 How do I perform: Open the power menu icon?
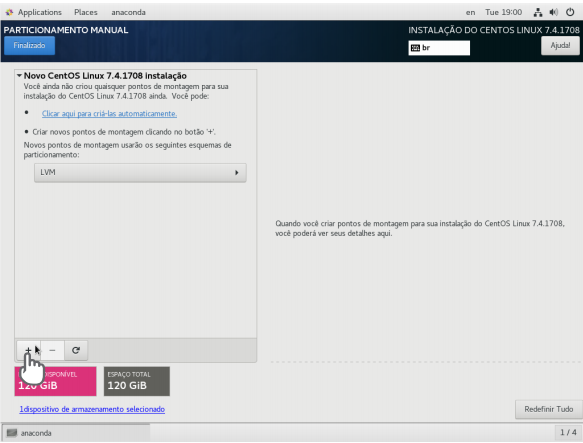(x=570, y=12)
